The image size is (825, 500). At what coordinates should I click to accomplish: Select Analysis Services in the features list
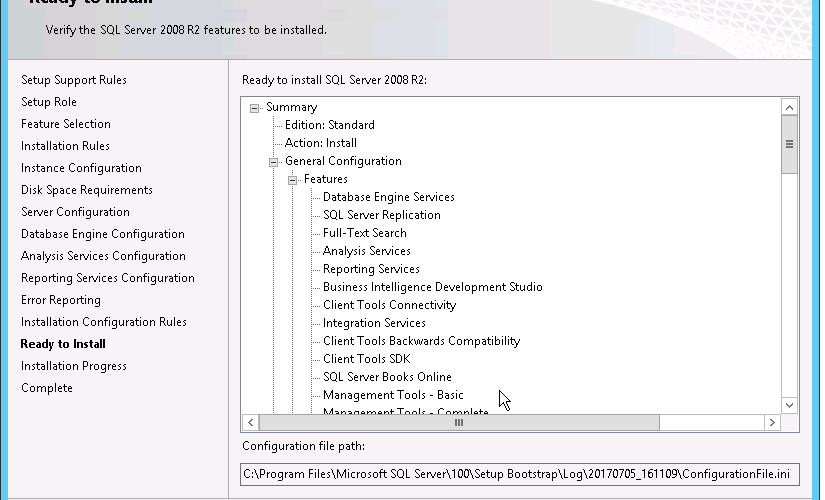pos(366,251)
